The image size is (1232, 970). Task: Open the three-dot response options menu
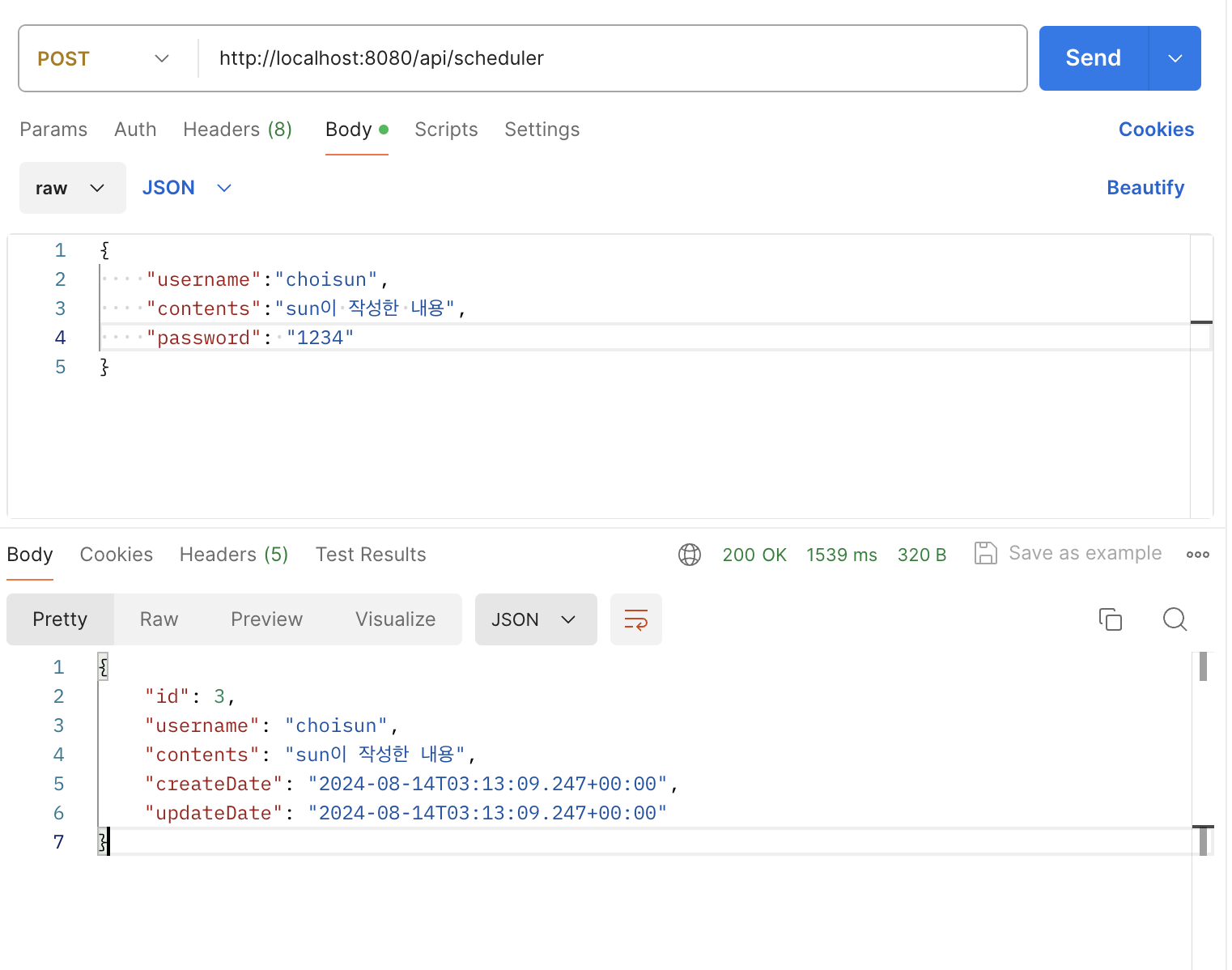coord(1197,555)
